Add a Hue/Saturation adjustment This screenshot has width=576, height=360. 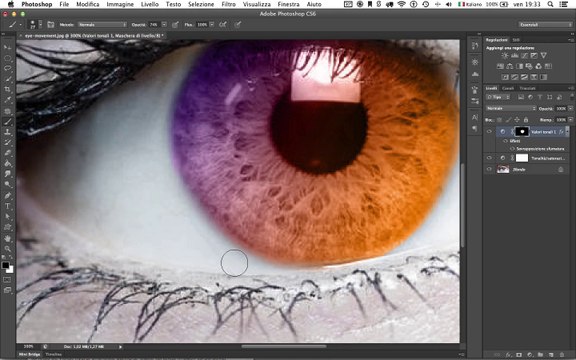[x=500, y=66]
